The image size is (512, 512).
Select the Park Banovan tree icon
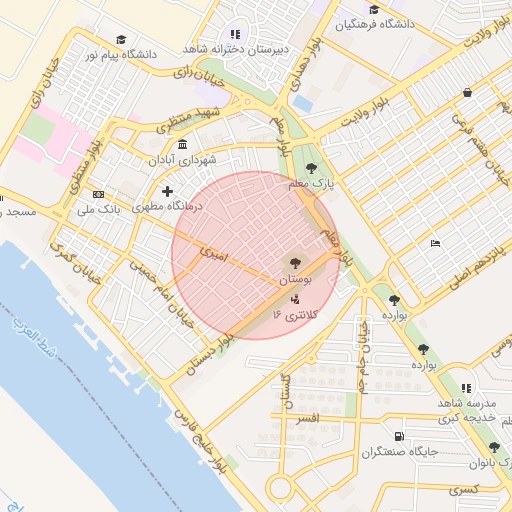point(494,447)
